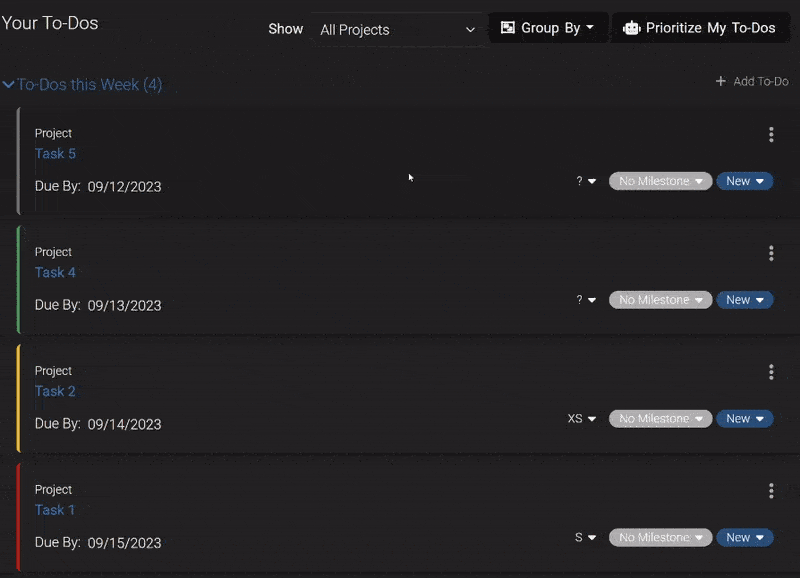
Task: Change Task 4 New status dropdown
Action: pyautogui.click(x=745, y=300)
